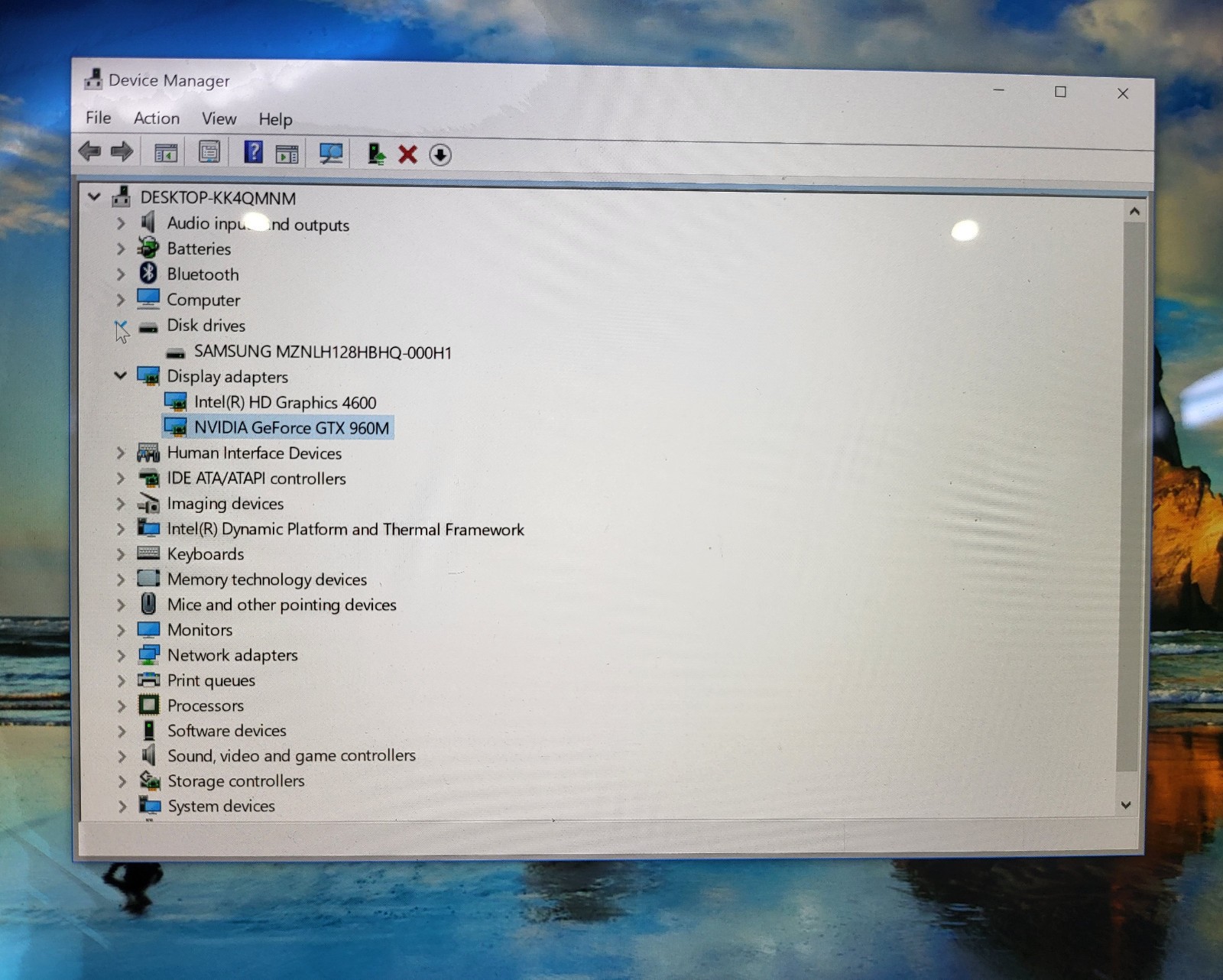Screen dimensions: 1223x980
Task: Click the Update device driver toolbar icon
Action: pyautogui.click(x=376, y=154)
